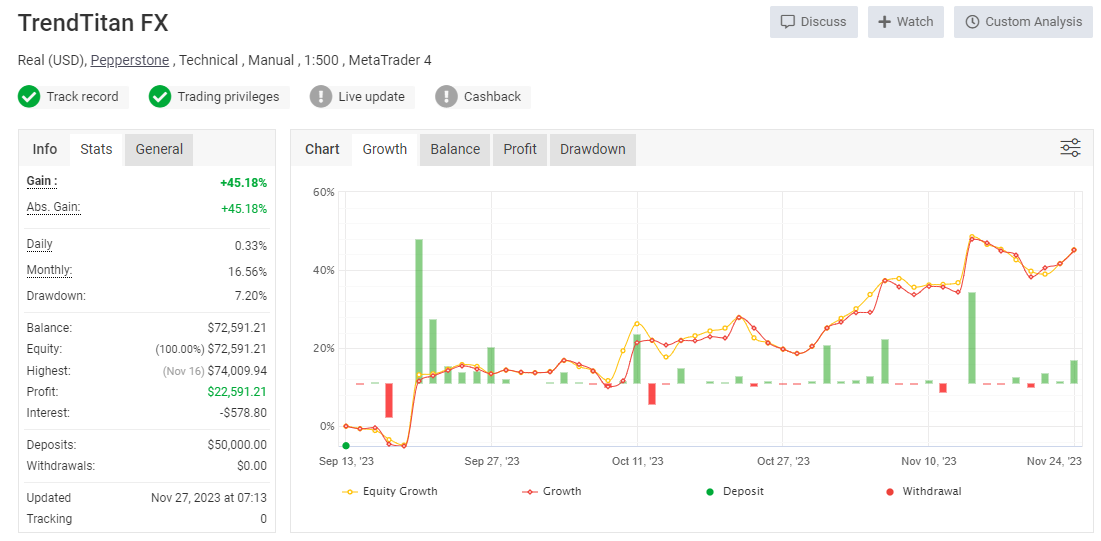This screenshot has height=541, width=1101.
Task: Switch to the Stats tab
Action: pos(96,149)
